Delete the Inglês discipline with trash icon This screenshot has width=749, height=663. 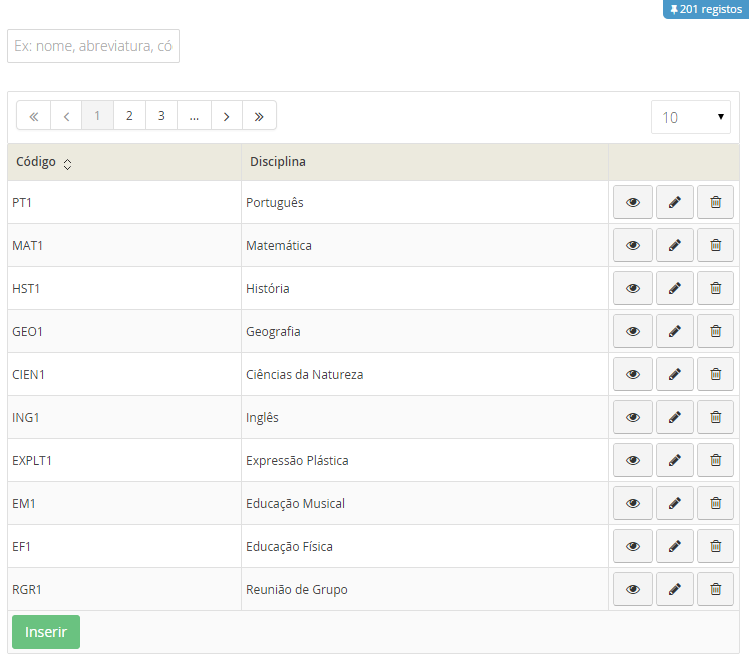coord(715,417)
